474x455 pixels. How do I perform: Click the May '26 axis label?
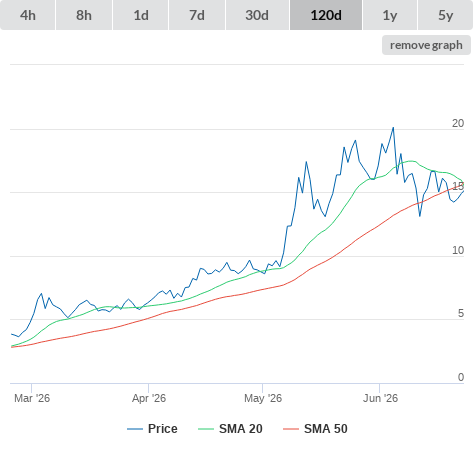pos(263,398)
